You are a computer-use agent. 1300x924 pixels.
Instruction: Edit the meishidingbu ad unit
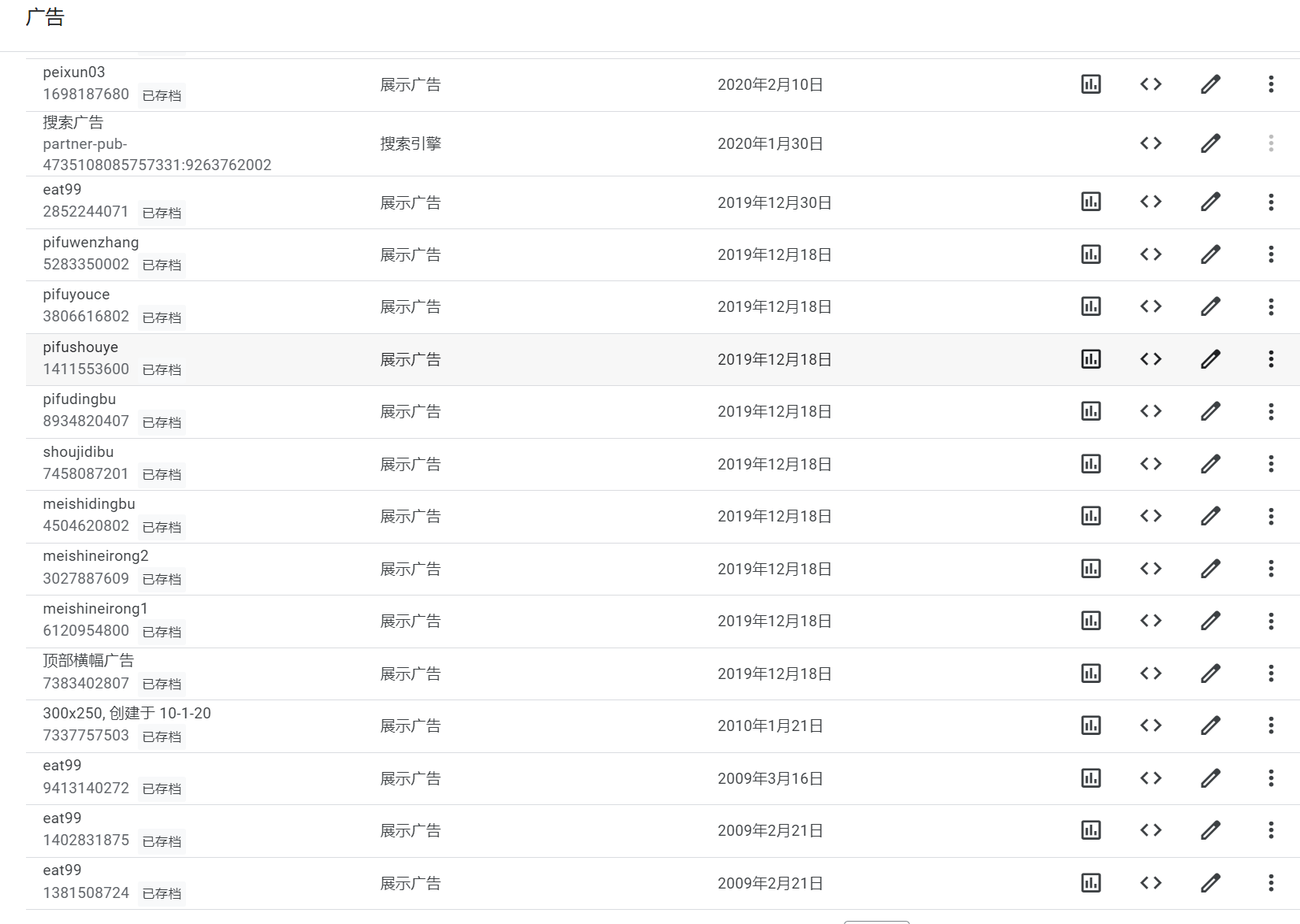click(x=1210, y=516)
